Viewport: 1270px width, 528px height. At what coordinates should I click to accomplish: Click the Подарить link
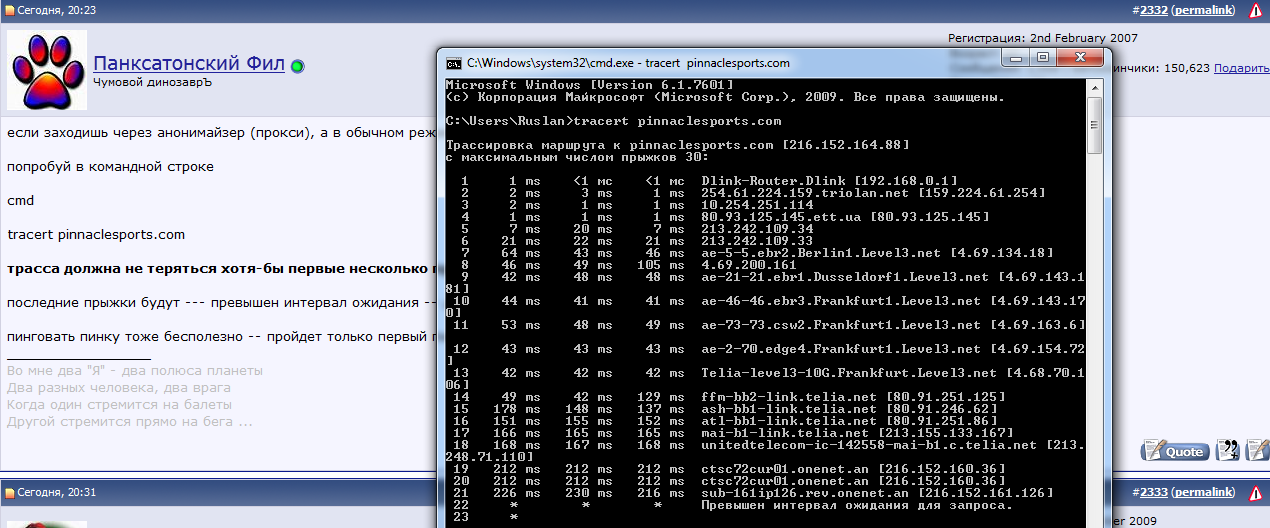click(1242, 68)
